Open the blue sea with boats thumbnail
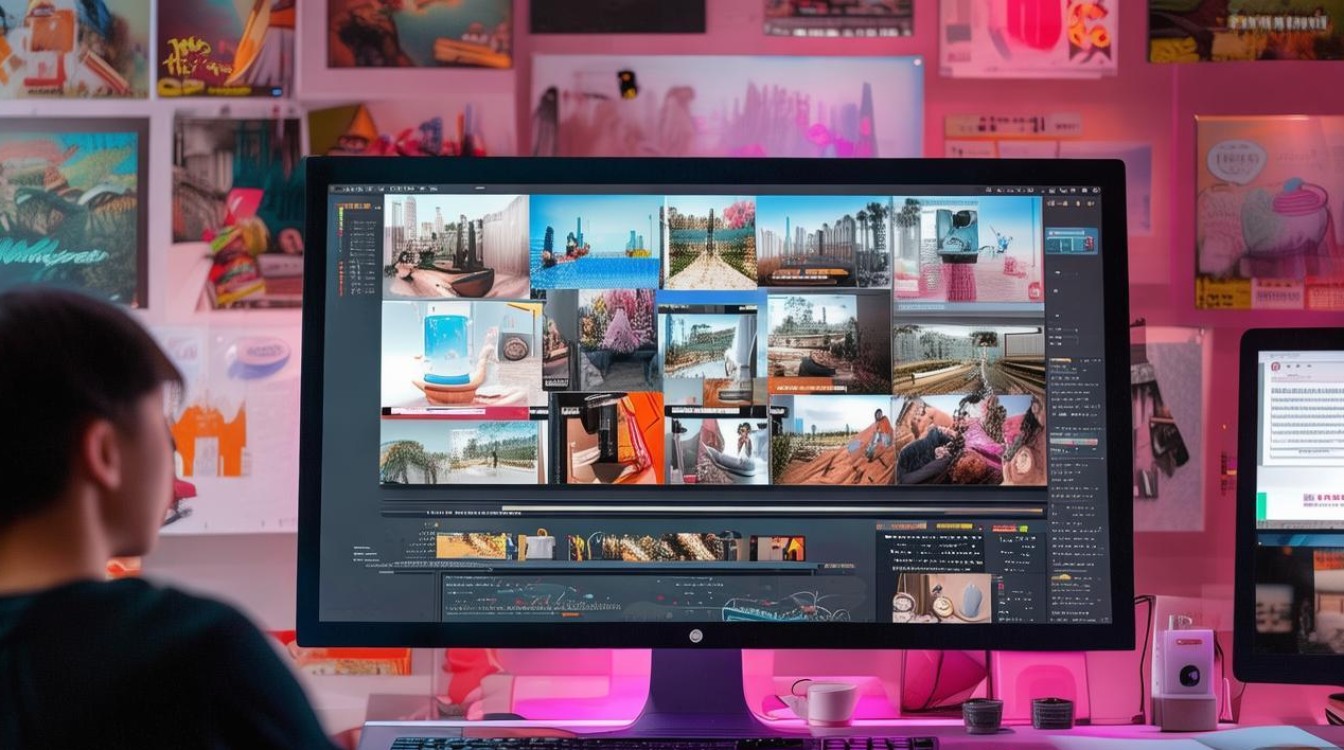This screenshot has height=750, width=1344. [x=595, y=241]
